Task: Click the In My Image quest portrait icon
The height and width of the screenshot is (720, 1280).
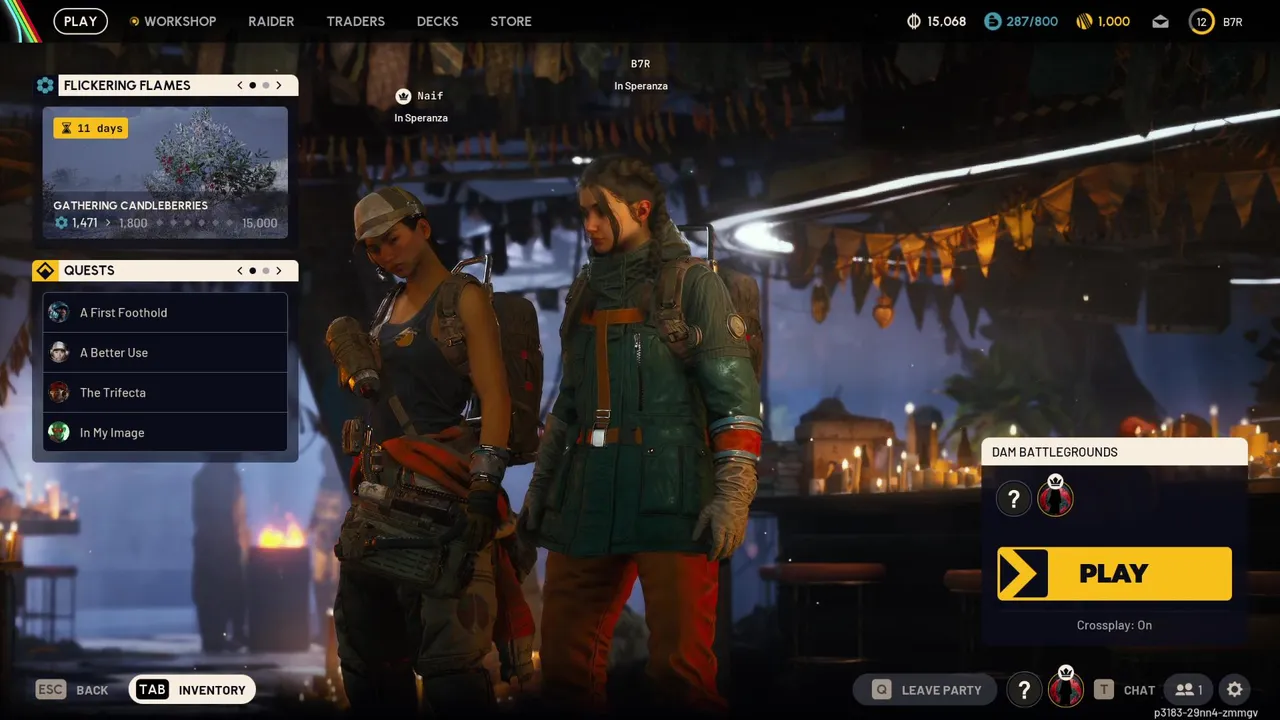Action: click(59, 432)
